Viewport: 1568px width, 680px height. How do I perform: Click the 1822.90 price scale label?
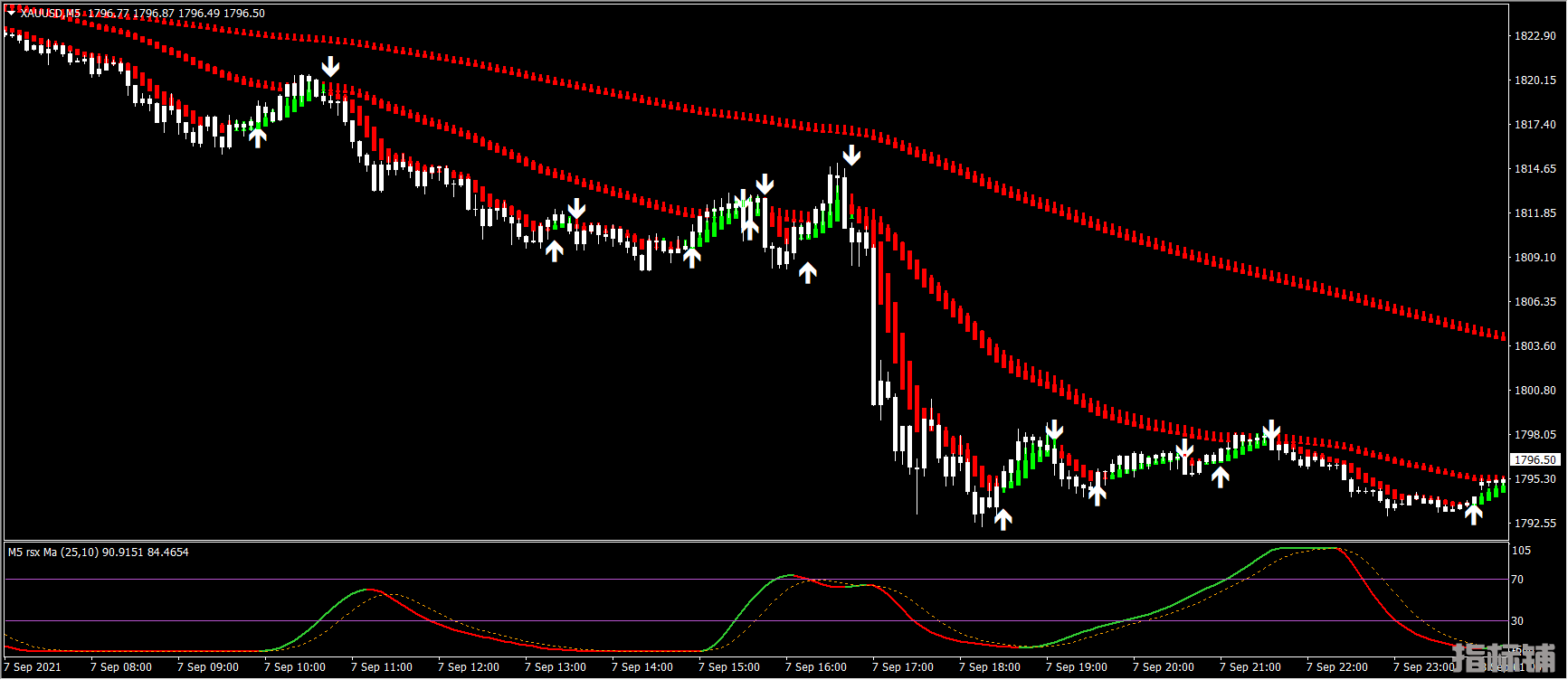pos(1535,36)
